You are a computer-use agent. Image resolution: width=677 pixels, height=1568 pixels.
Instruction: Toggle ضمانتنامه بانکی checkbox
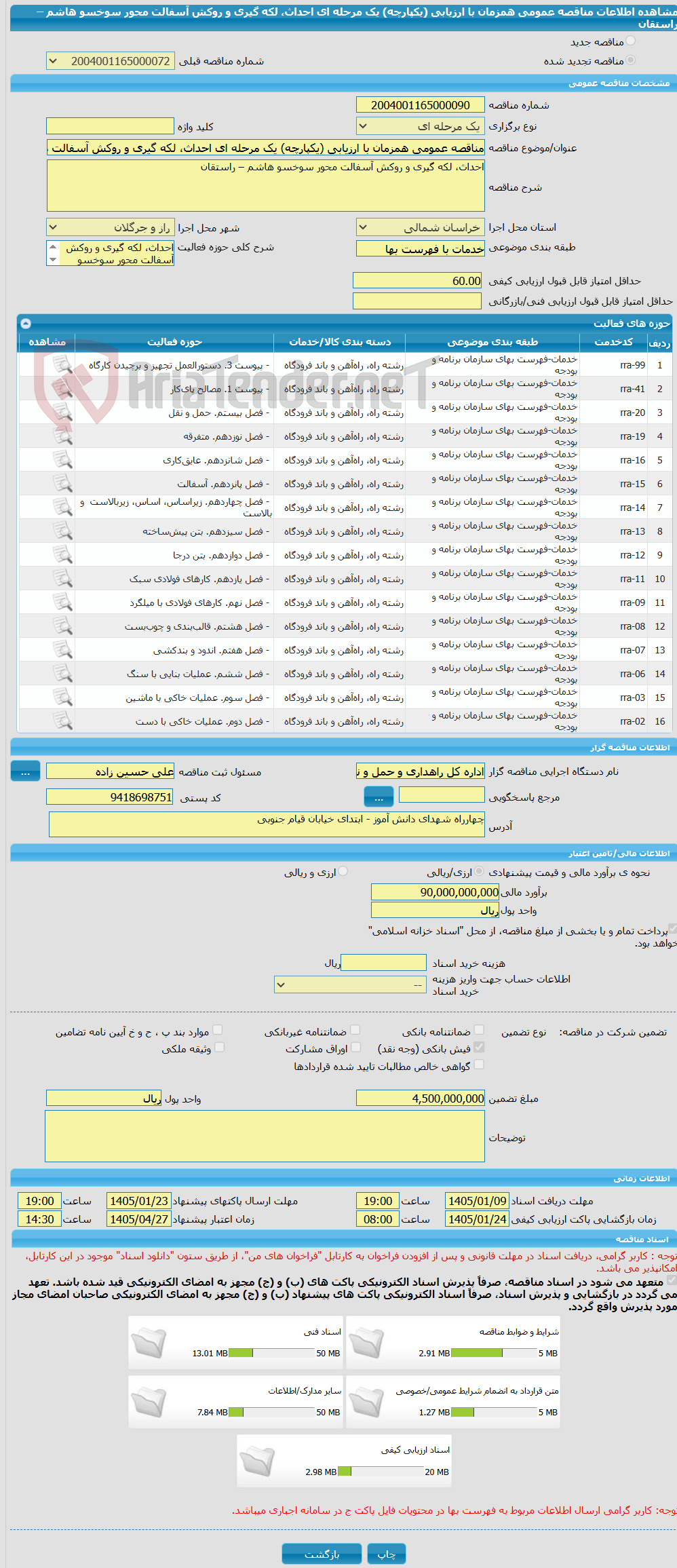(479, 1031)
